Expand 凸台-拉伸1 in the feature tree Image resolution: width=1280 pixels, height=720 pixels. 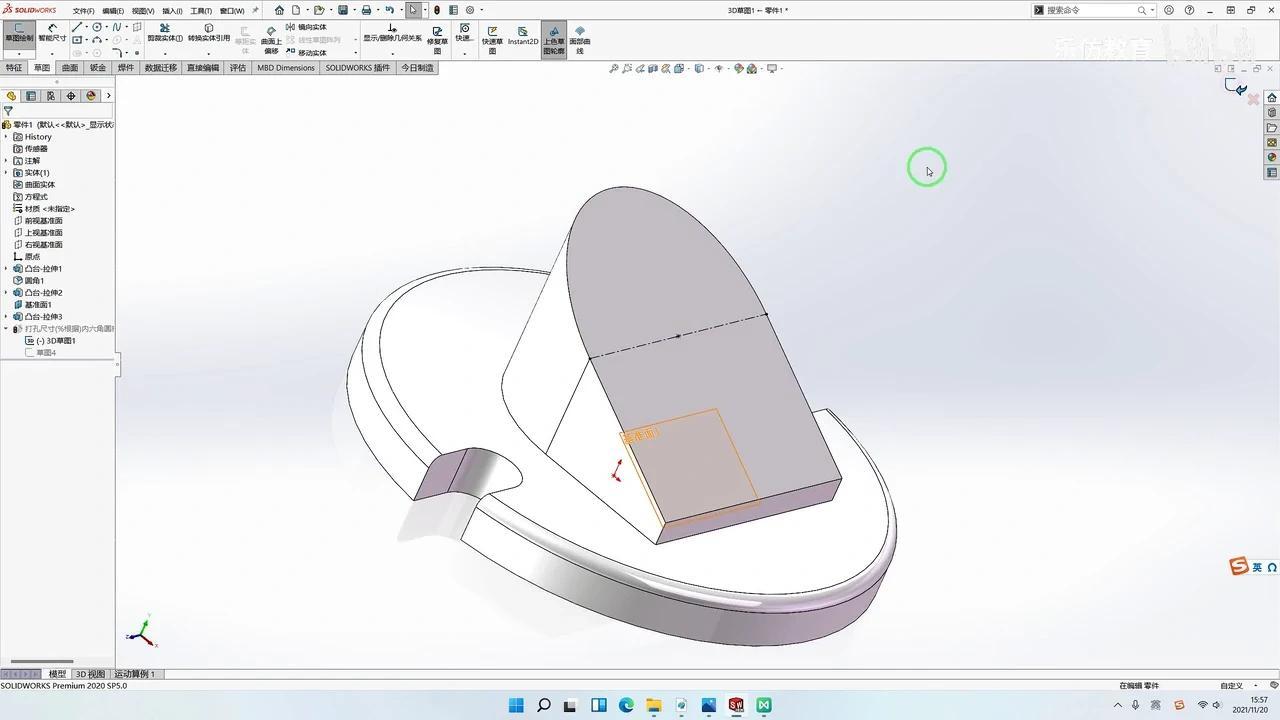coord(7,268)
